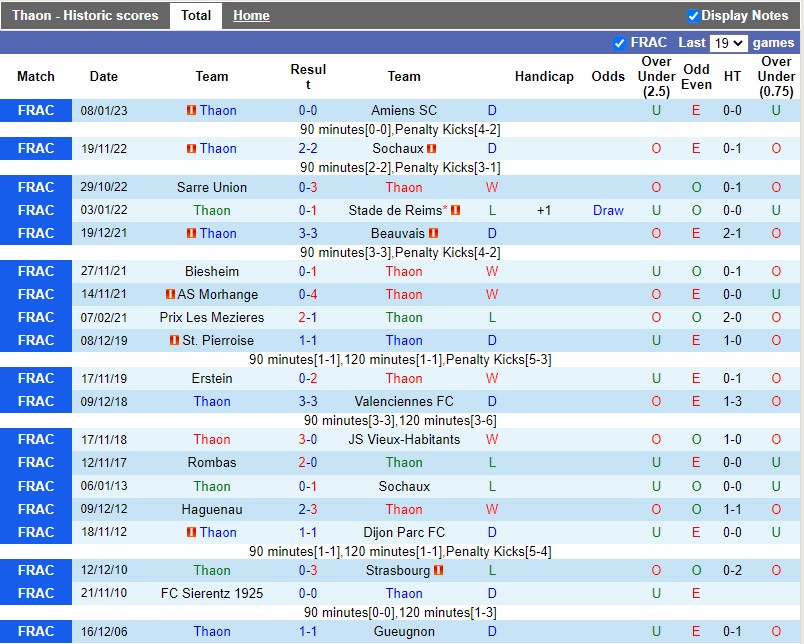Click the FRAC badge for the 08/01/23 match
Screen dimensions: 804x644
(x=36, y=111)
